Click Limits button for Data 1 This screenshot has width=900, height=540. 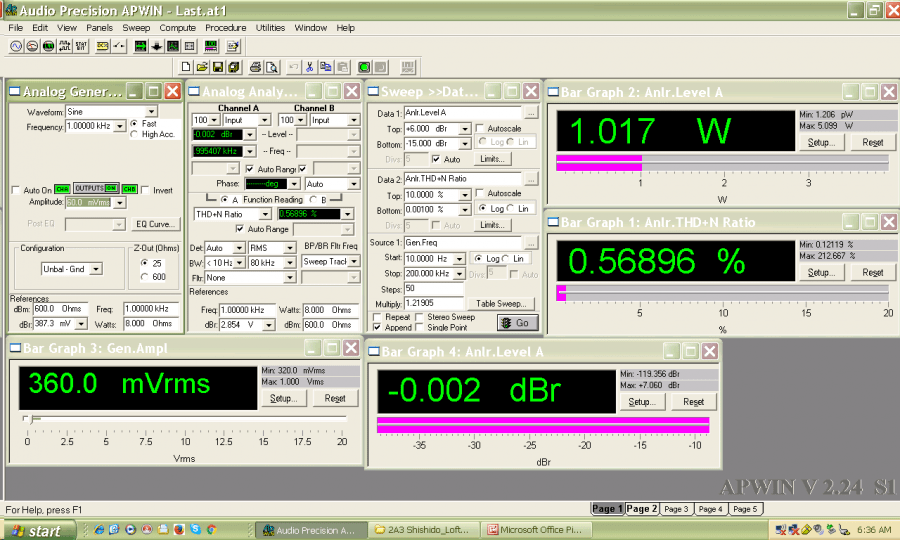[492, 159]
